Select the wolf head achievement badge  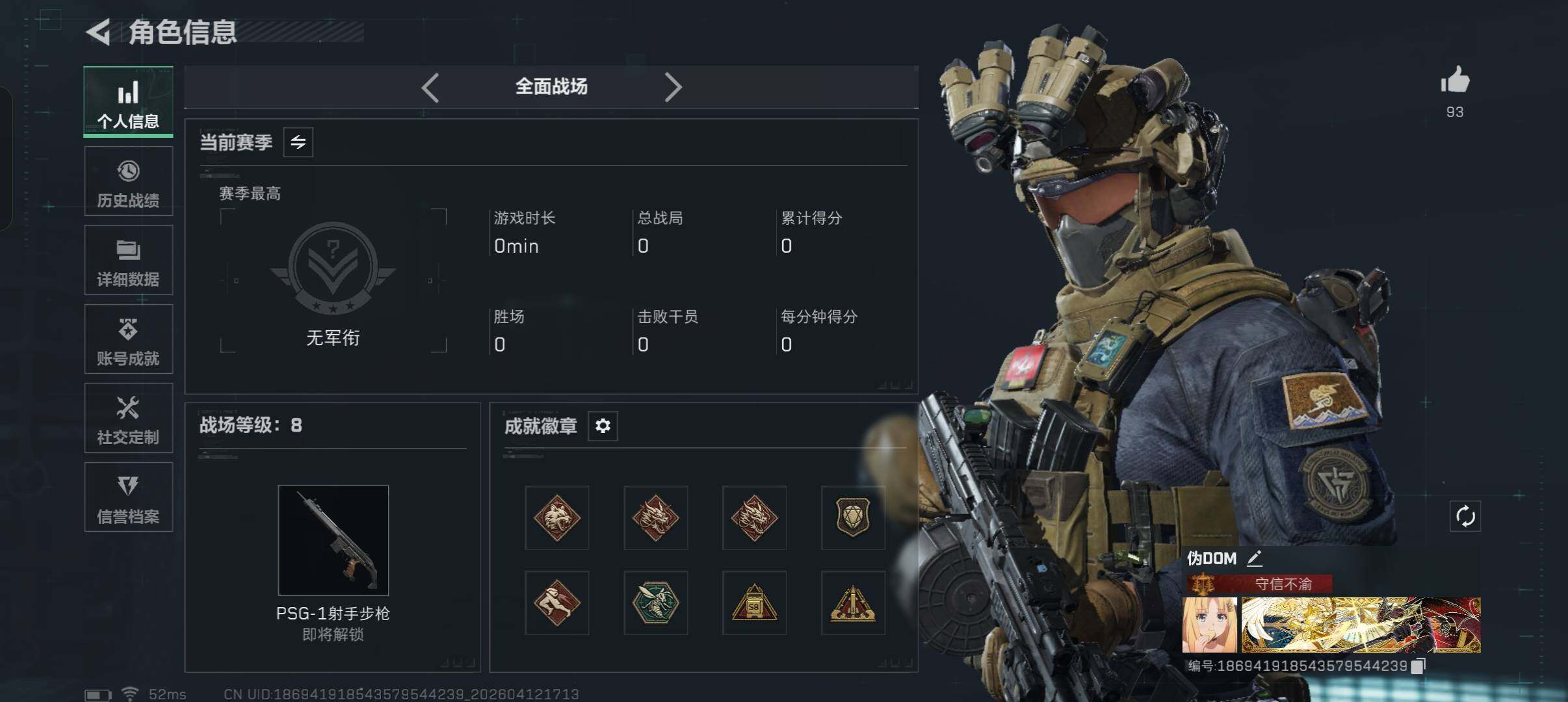pos(557,518)
